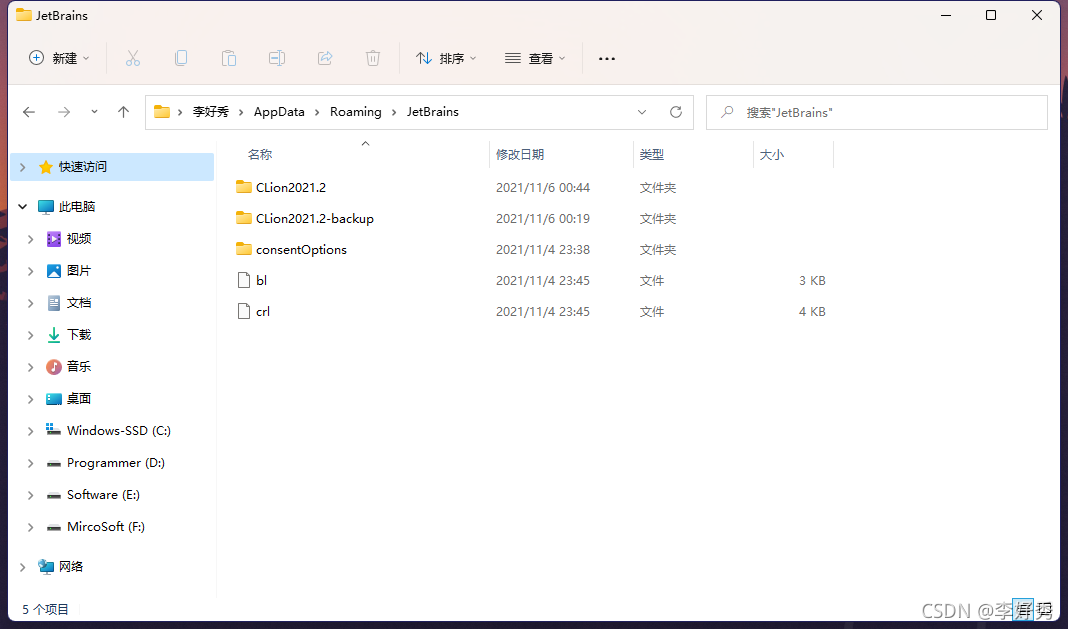Go forward with the right arrow

pos(64,112)
